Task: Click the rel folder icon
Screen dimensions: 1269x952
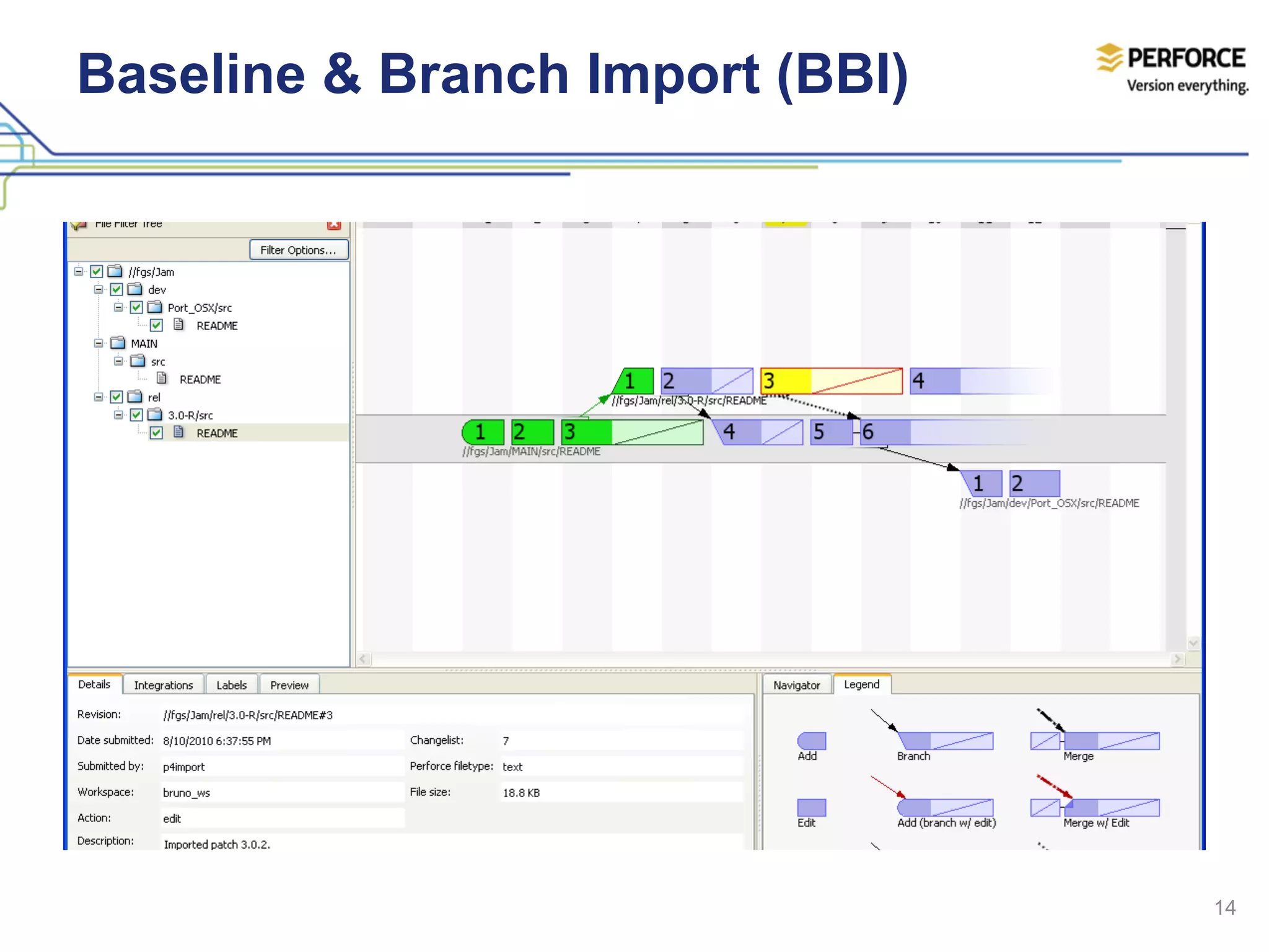Action: [x=135, y=397]
